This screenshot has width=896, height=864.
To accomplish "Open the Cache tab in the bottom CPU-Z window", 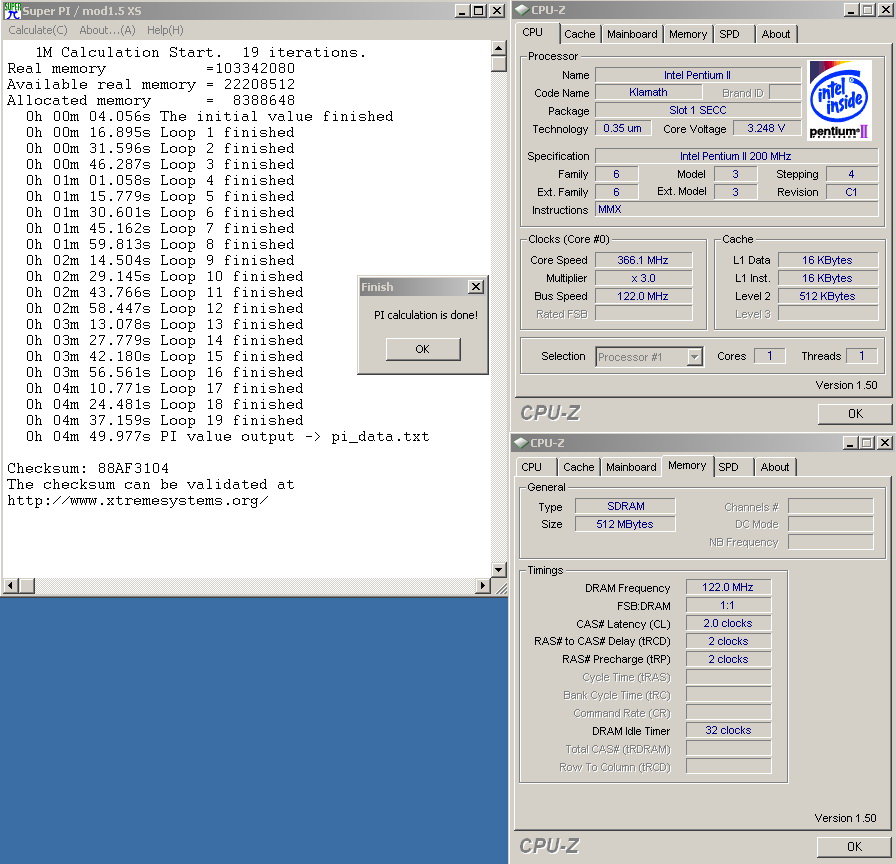I will (578, 467).
